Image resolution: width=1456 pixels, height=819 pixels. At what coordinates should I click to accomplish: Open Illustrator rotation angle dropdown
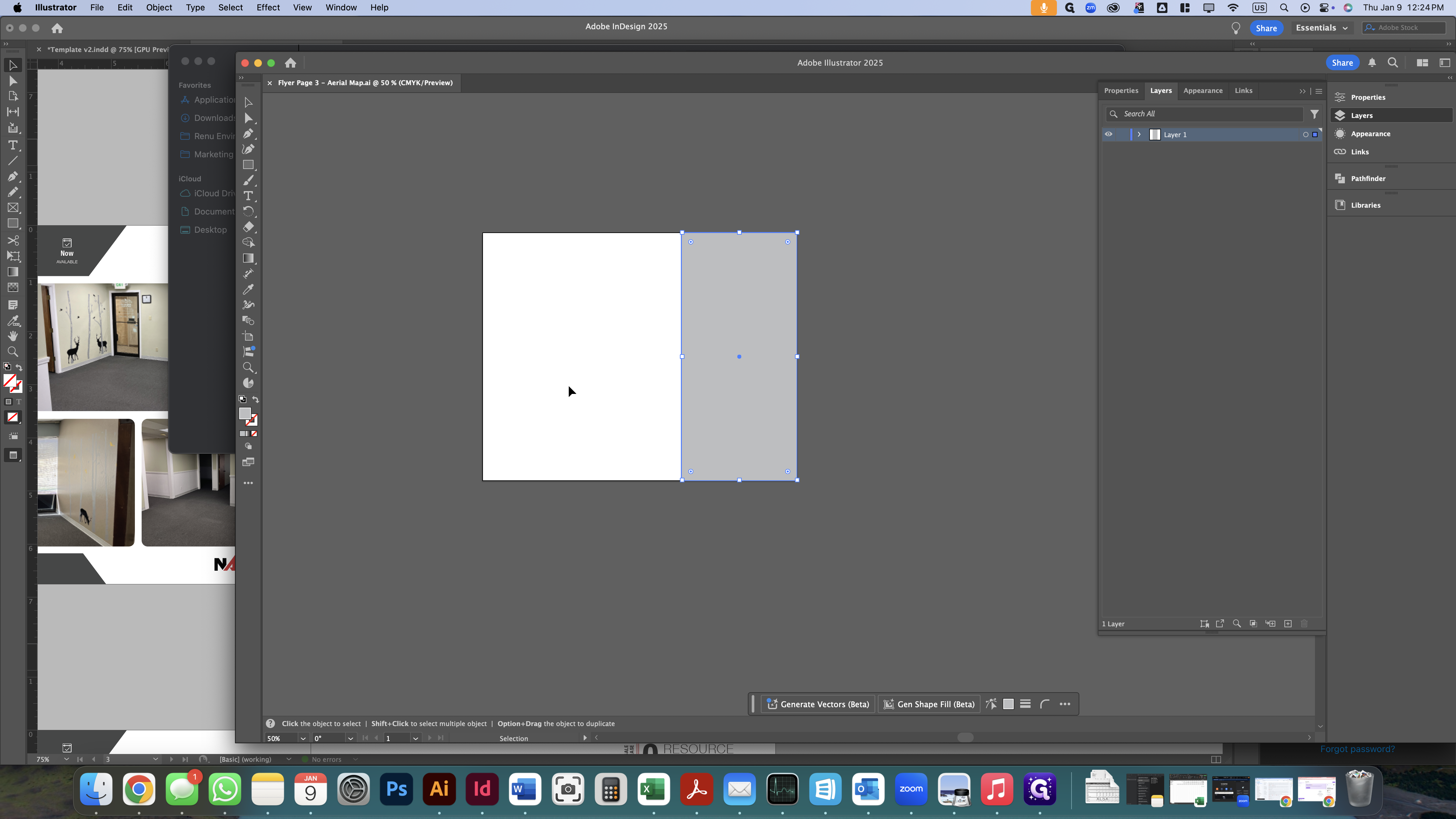point(350,738)
